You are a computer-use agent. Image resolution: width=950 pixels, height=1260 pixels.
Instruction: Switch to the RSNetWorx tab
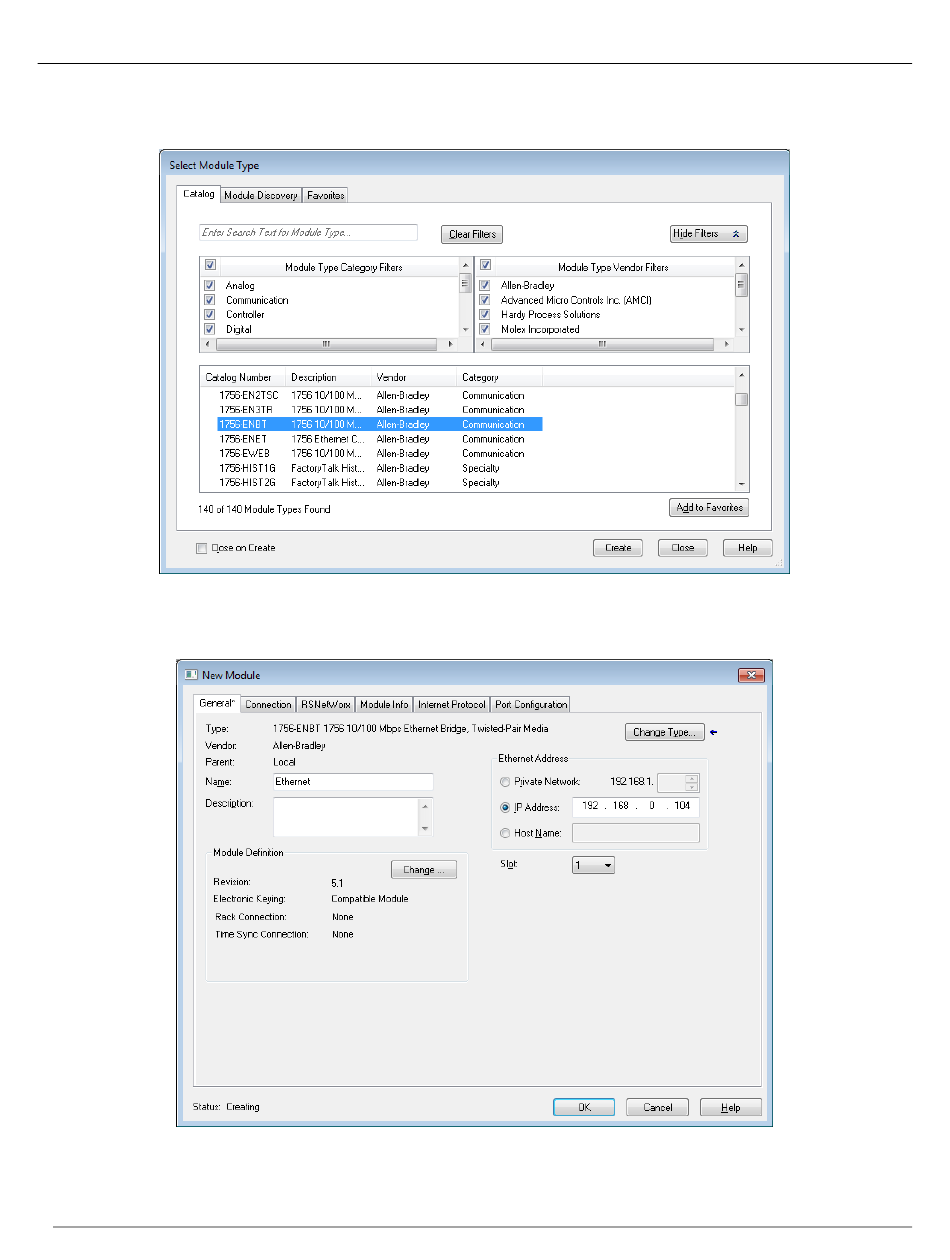[x=326, y=704]
